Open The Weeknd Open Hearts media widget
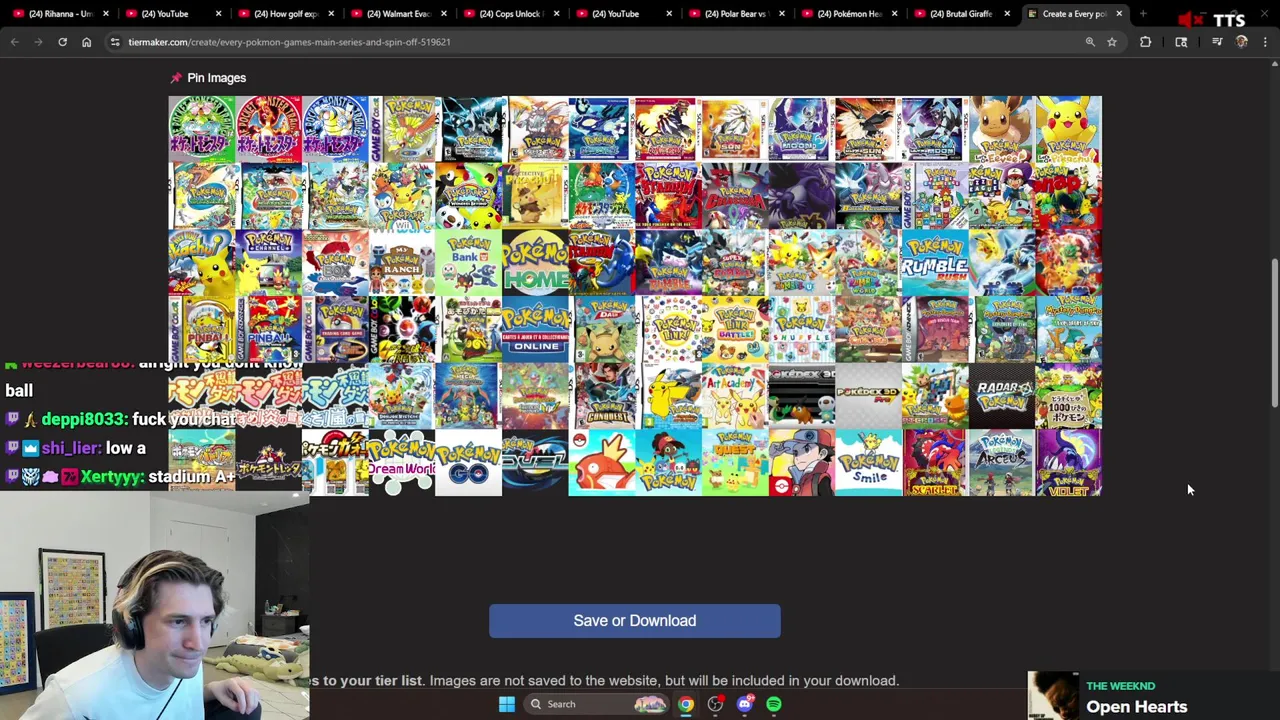This screenshot has height=720, width=1280. [x=1153, y=696]
